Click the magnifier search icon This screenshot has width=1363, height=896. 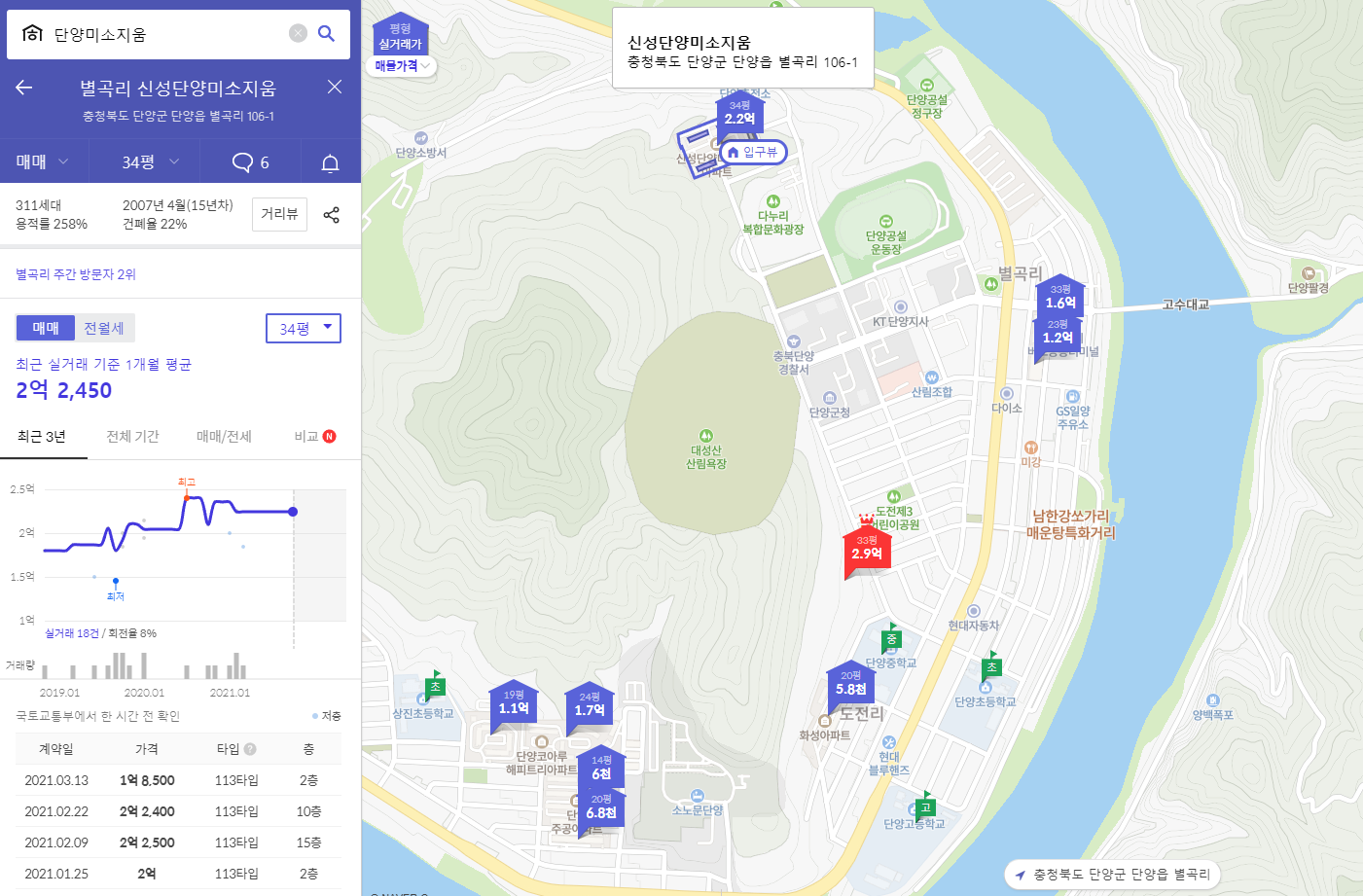click(327, 33)
